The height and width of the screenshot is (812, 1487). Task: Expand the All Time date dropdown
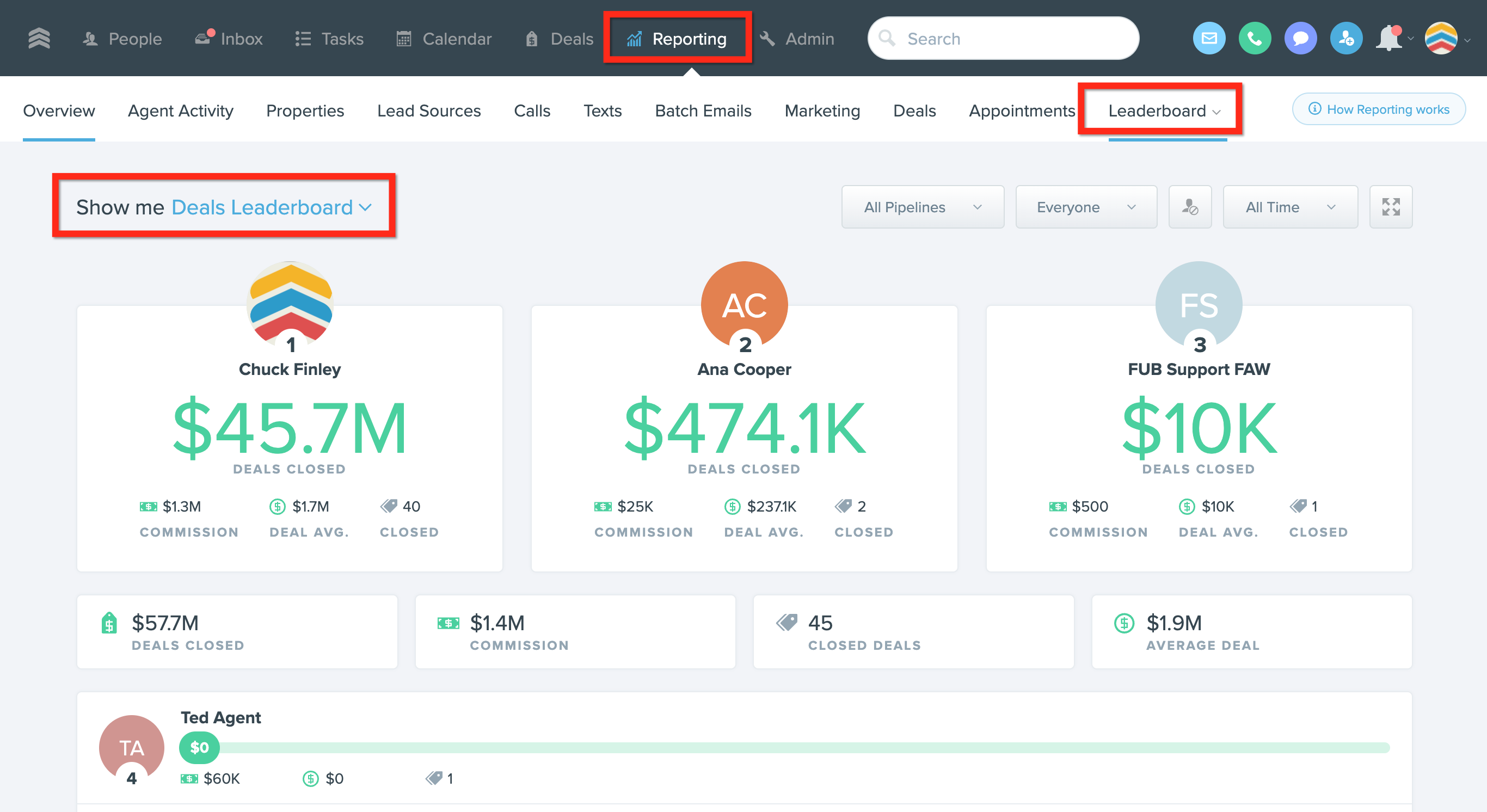(1290, 207)
